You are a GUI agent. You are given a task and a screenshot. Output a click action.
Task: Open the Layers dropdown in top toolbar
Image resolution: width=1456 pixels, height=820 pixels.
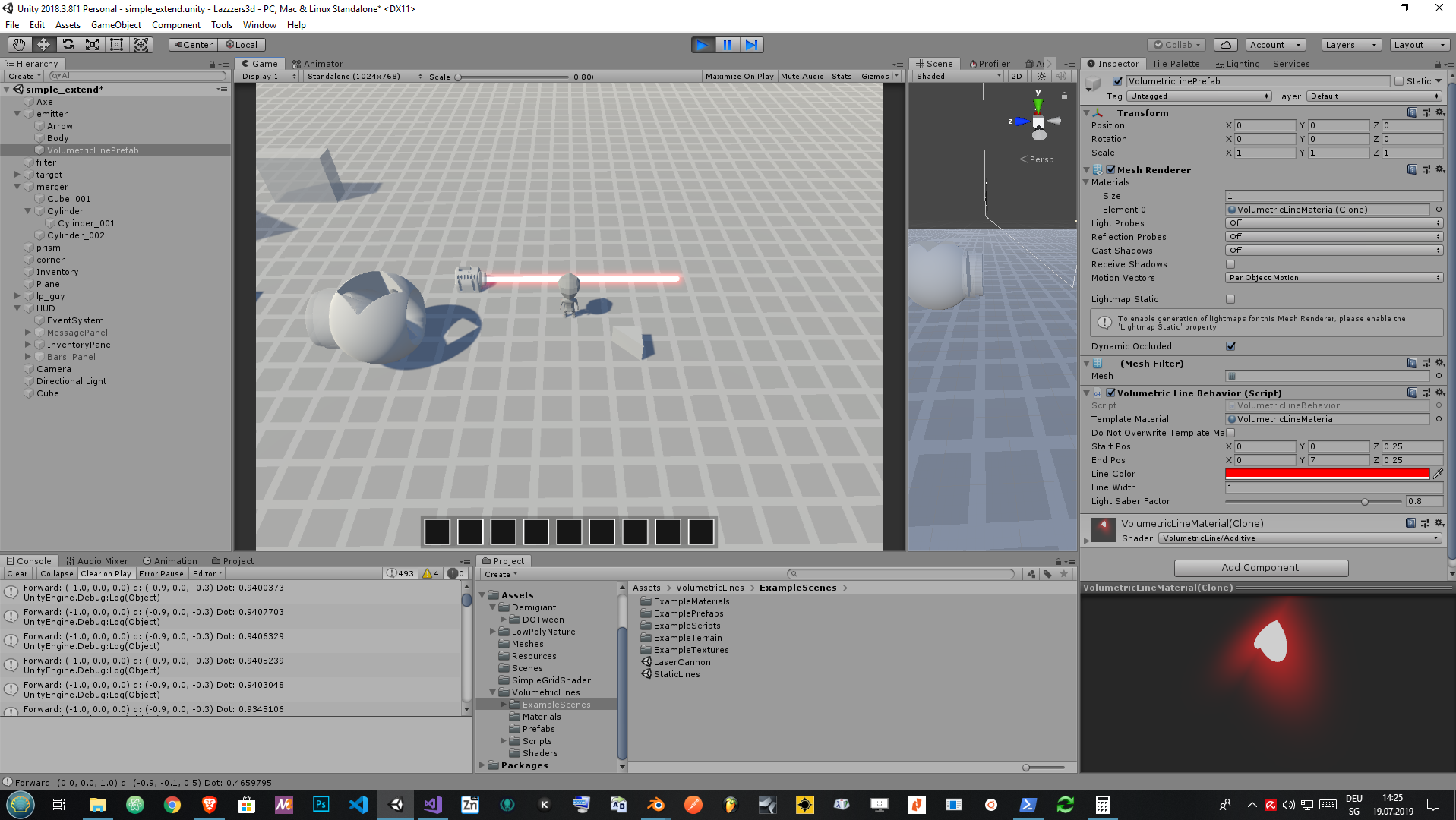click(x=1350, y=45)
